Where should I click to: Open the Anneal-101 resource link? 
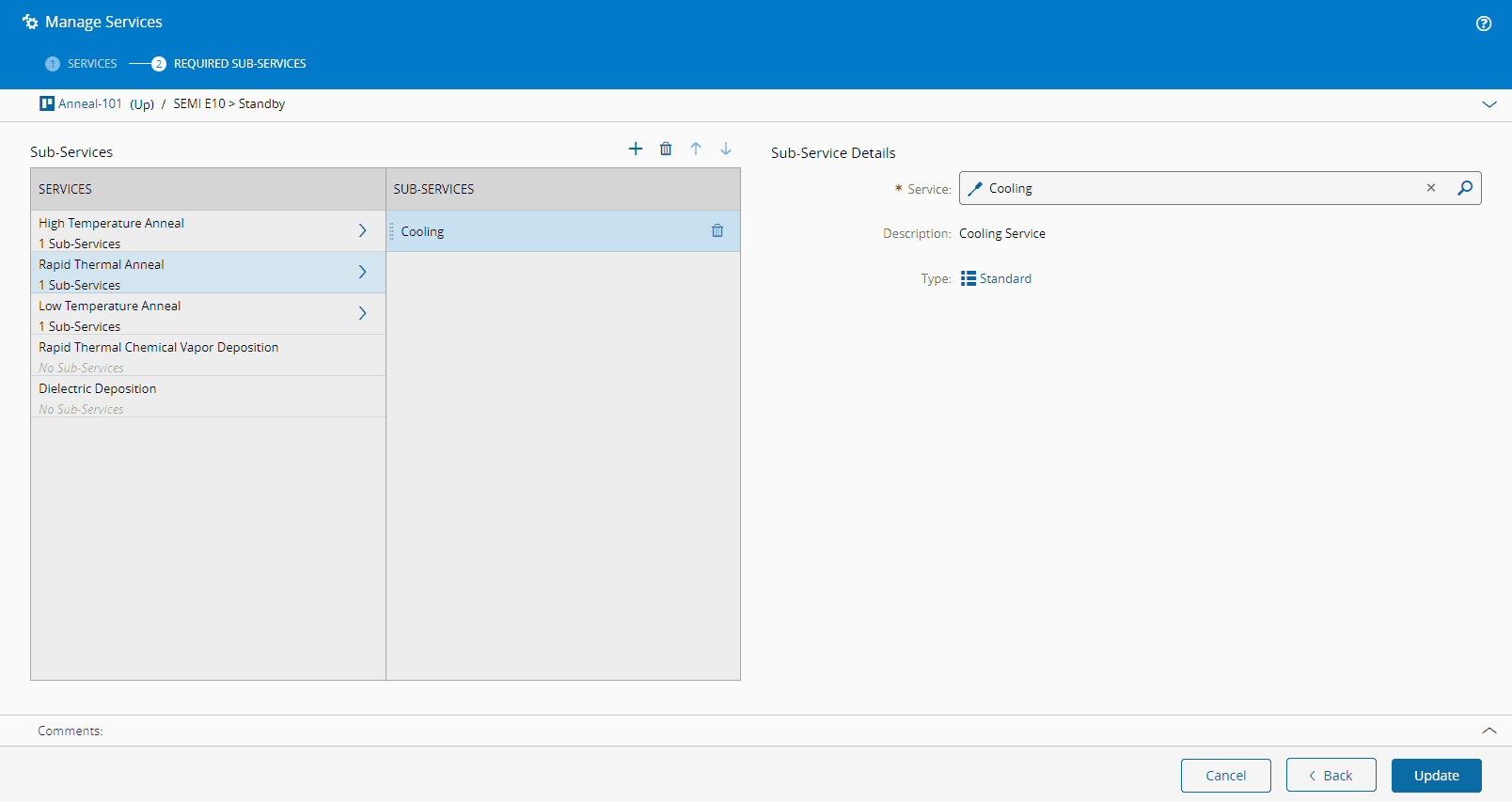tap(89, 103)
